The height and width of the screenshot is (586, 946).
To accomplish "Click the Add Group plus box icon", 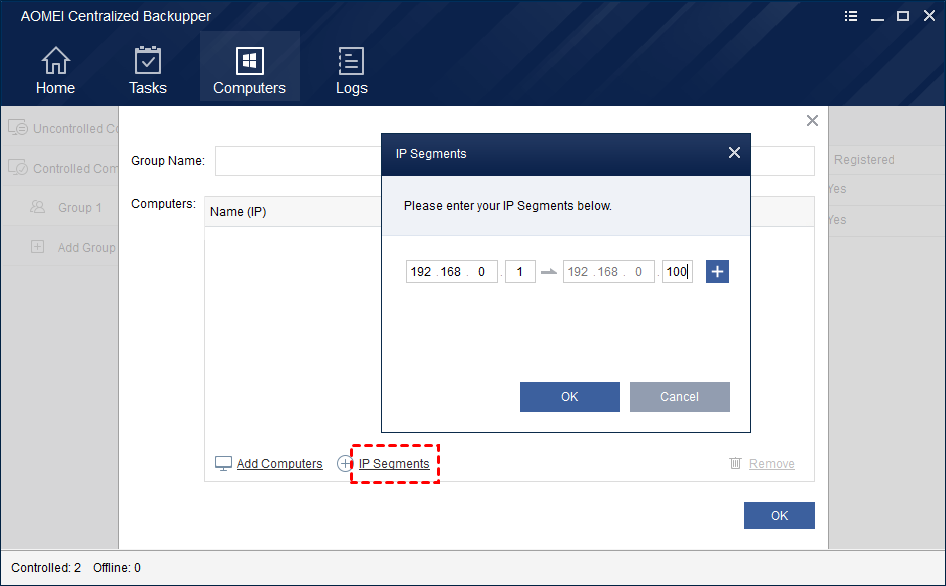I will coord(37,247).
